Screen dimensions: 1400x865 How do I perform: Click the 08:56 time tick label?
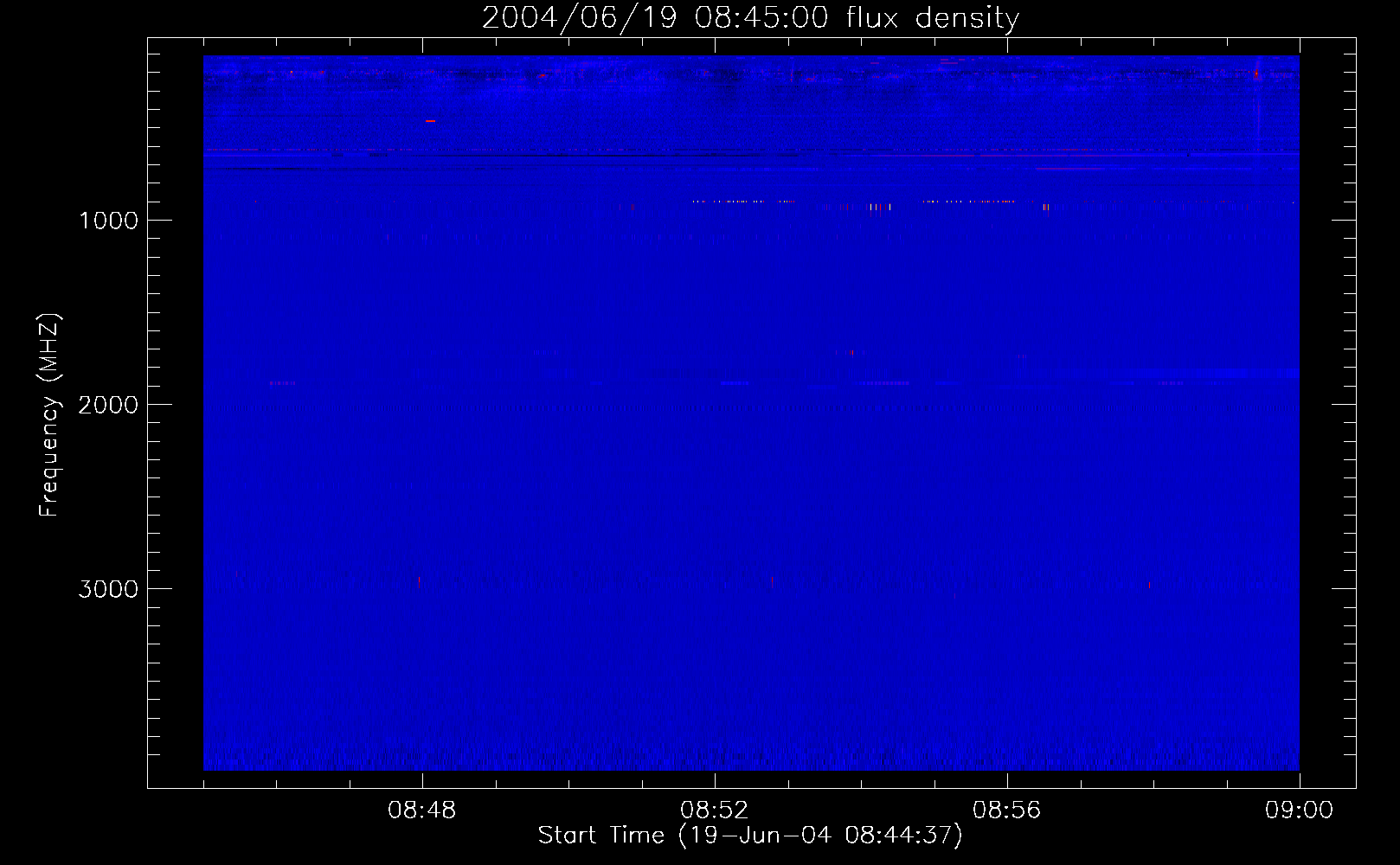[1007, 811]
